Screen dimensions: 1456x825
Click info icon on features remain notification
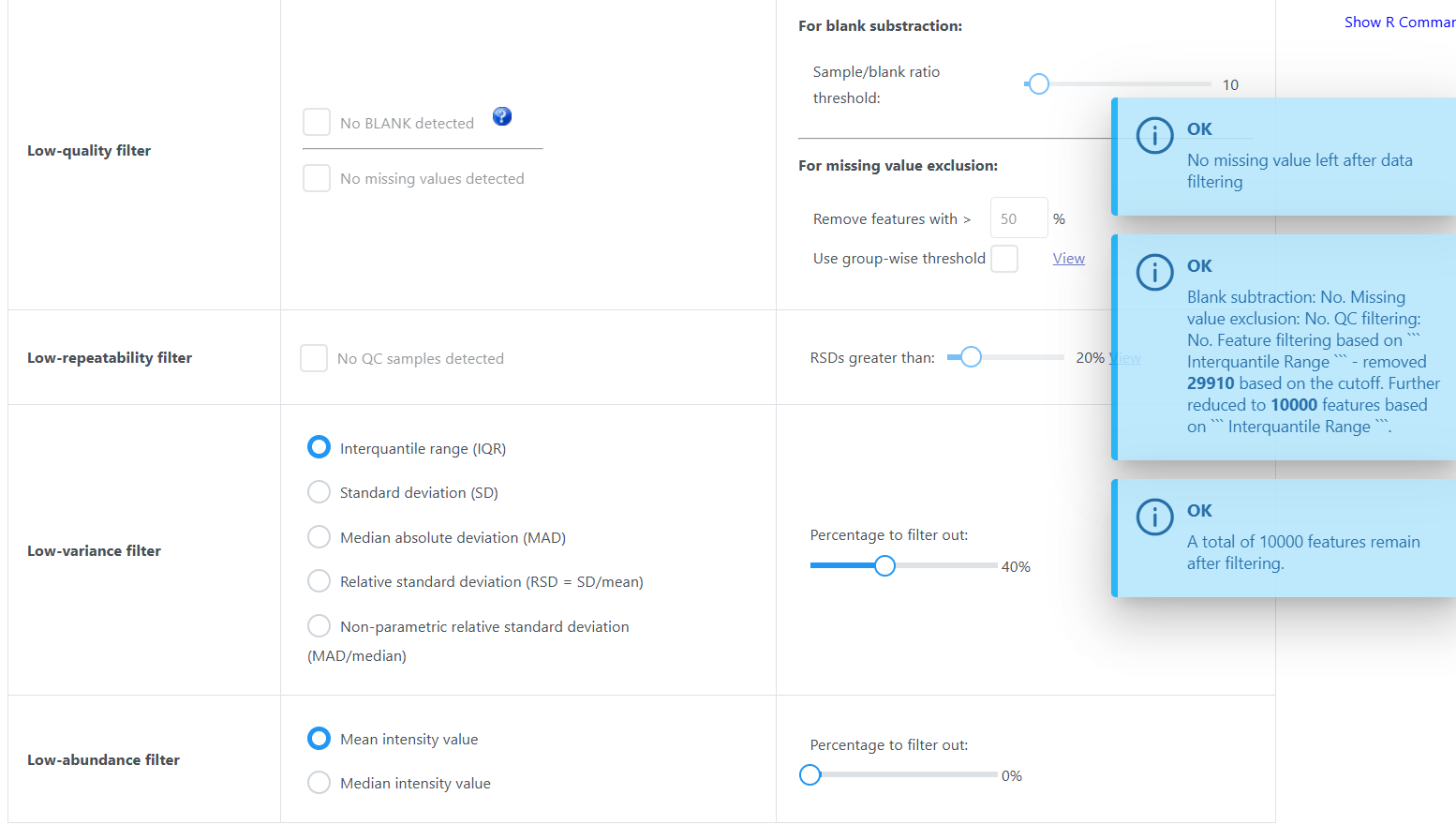point(1154,517)
